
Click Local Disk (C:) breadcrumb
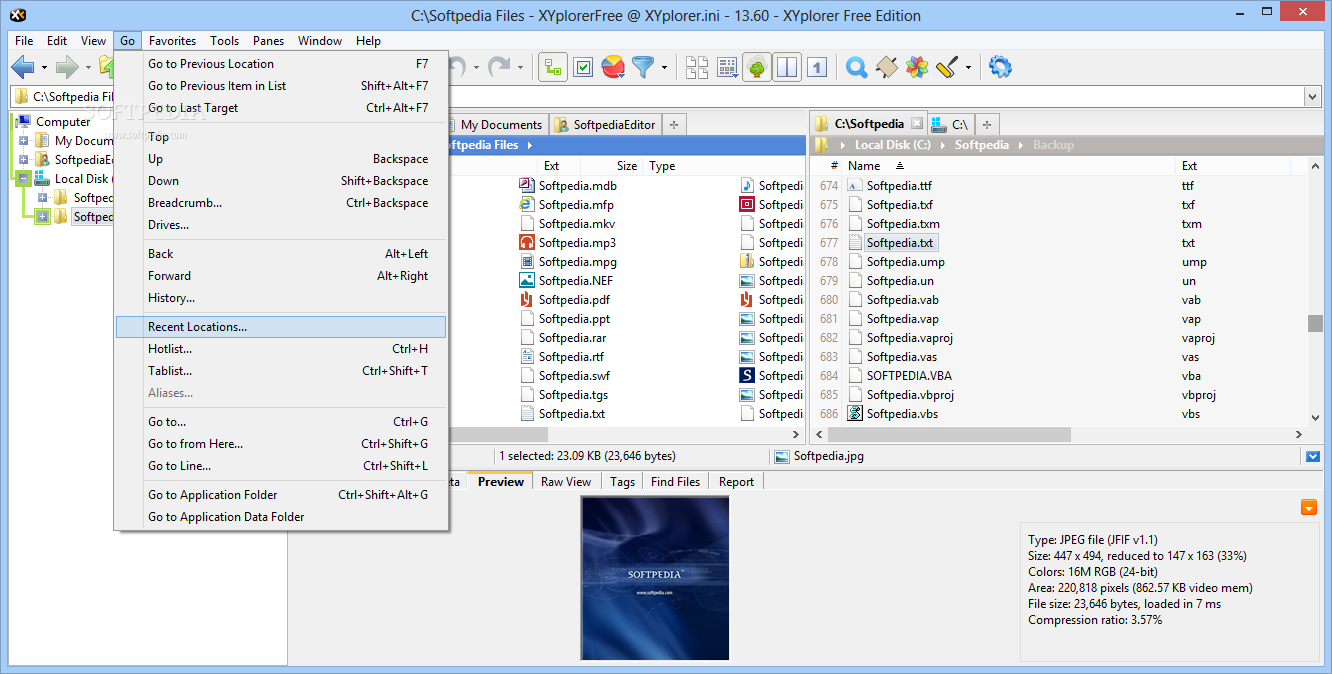pos(892,145)
